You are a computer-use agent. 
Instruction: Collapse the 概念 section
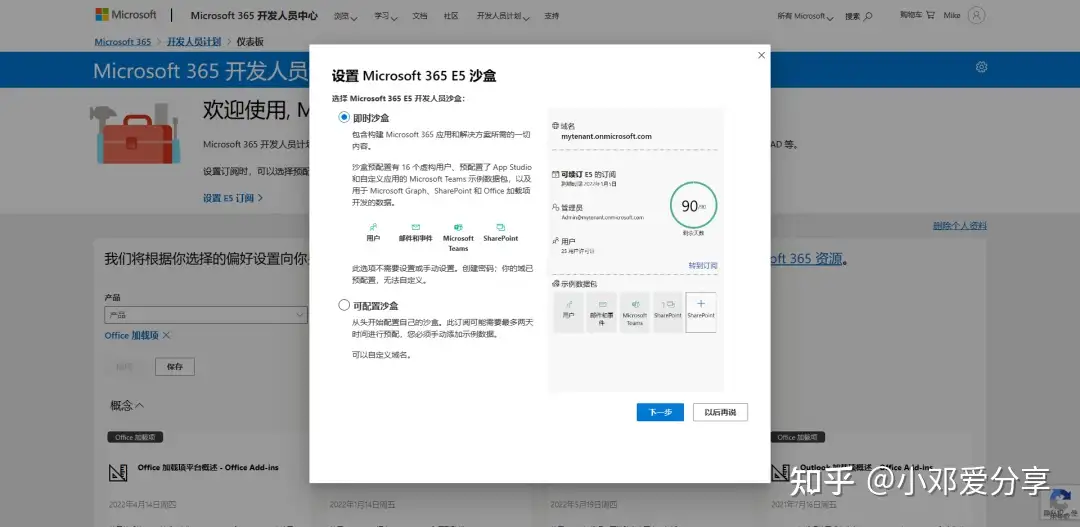click(x=127, y=406)
